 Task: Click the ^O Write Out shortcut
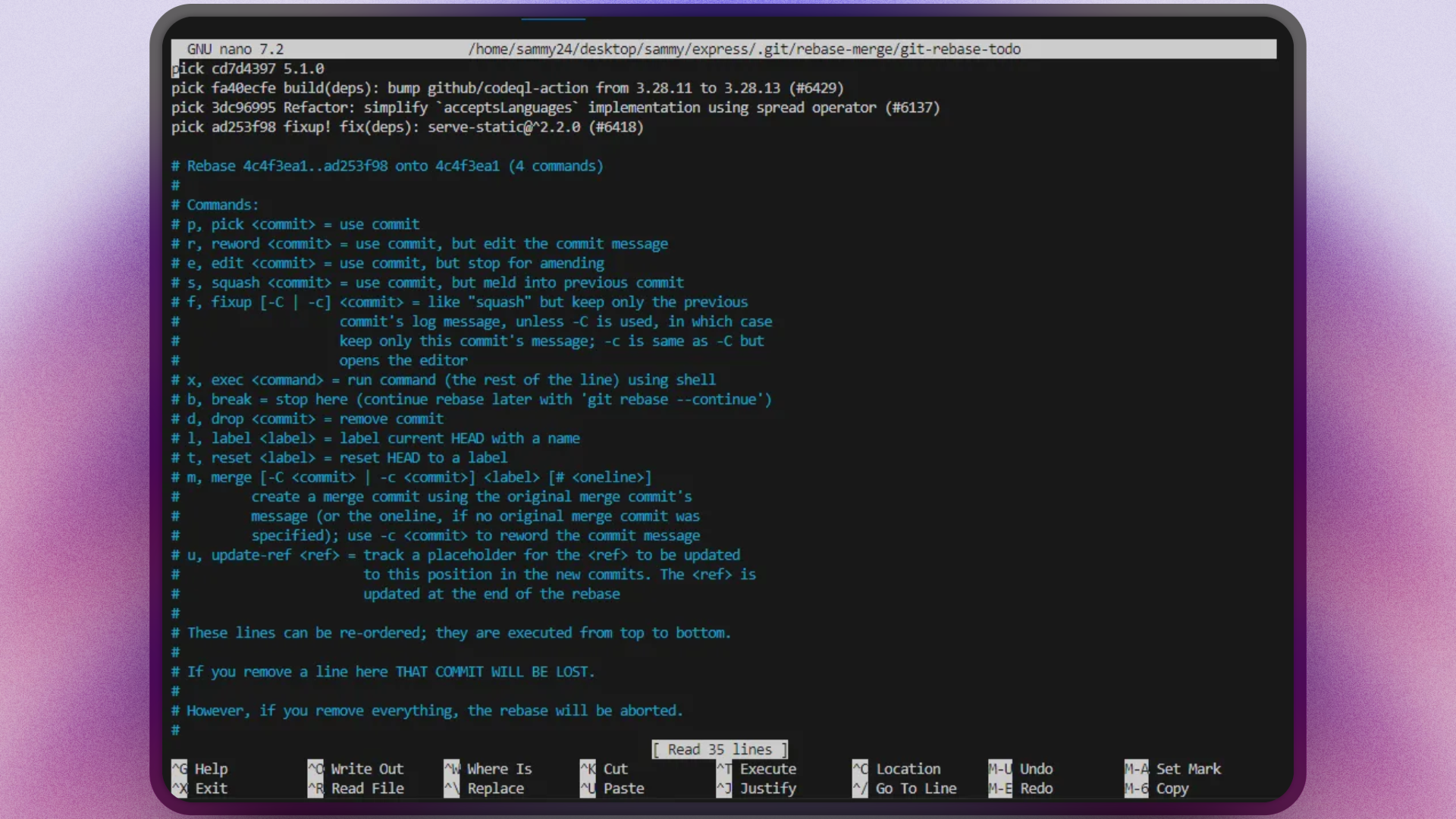point(356,768)
